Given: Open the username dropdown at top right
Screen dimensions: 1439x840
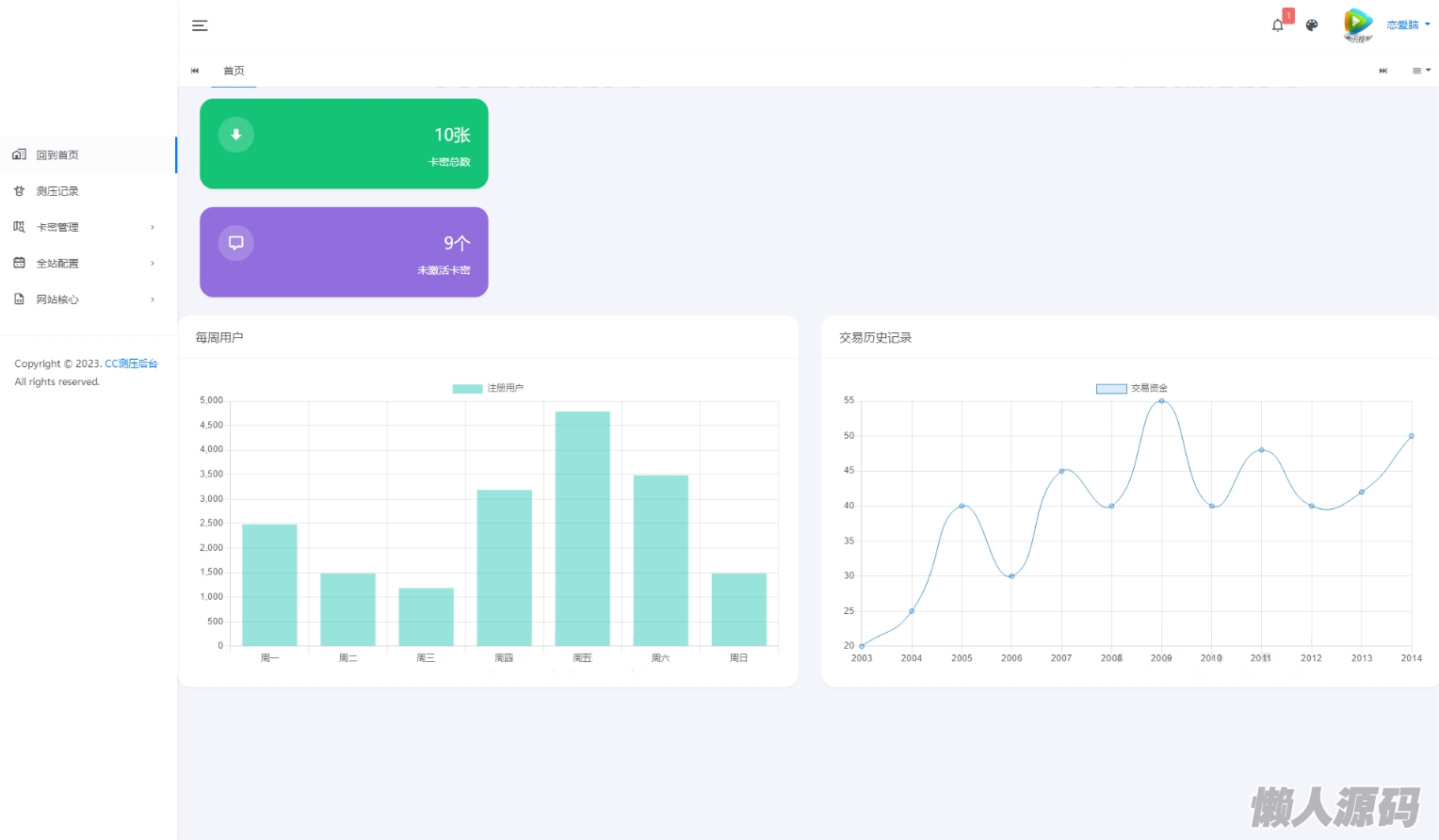Looking at the screenshot, I should click(1408, 25).
